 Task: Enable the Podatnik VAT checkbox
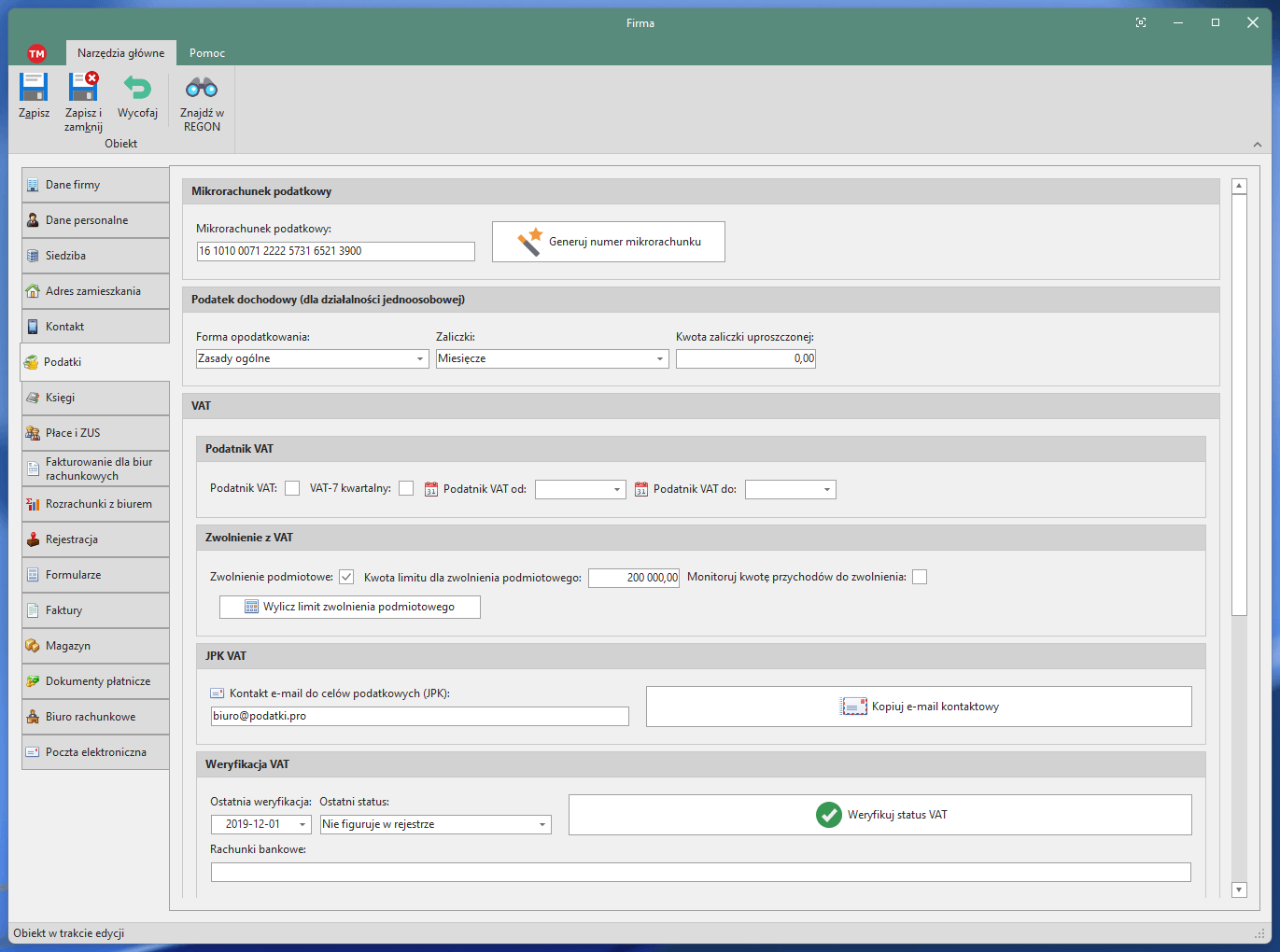pos(292,488)
